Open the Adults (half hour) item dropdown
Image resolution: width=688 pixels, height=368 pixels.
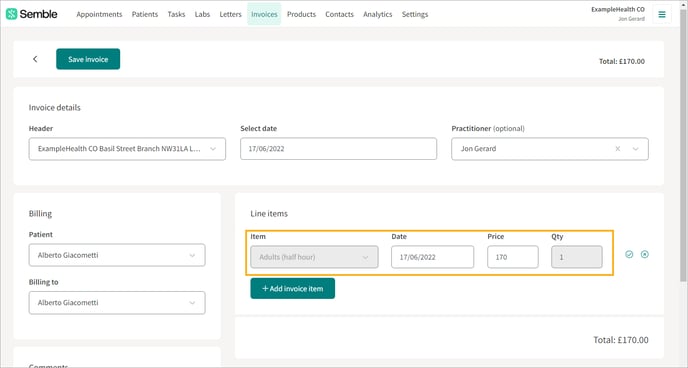tap(314, 257)
